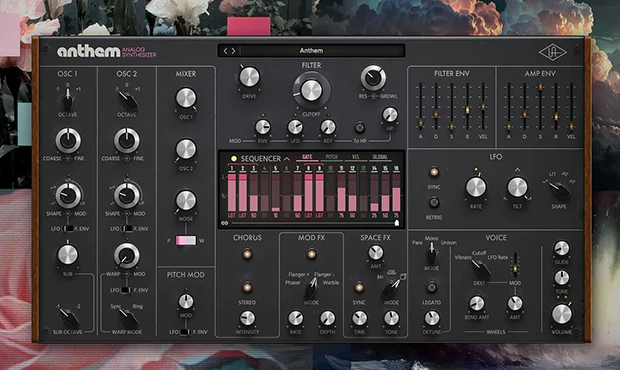Adjust the Mixer OSC 1 level knob

tap(186, 98)
